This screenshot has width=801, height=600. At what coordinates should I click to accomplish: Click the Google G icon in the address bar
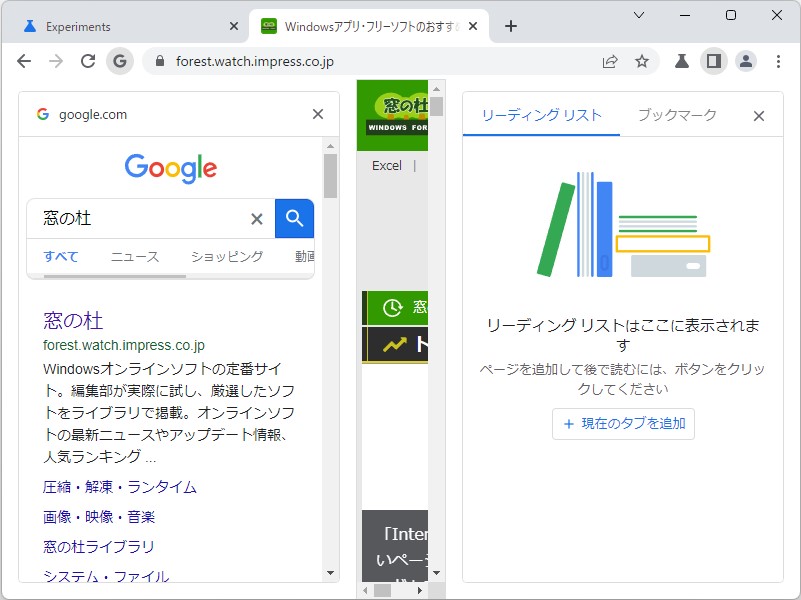tap(119, 60)
